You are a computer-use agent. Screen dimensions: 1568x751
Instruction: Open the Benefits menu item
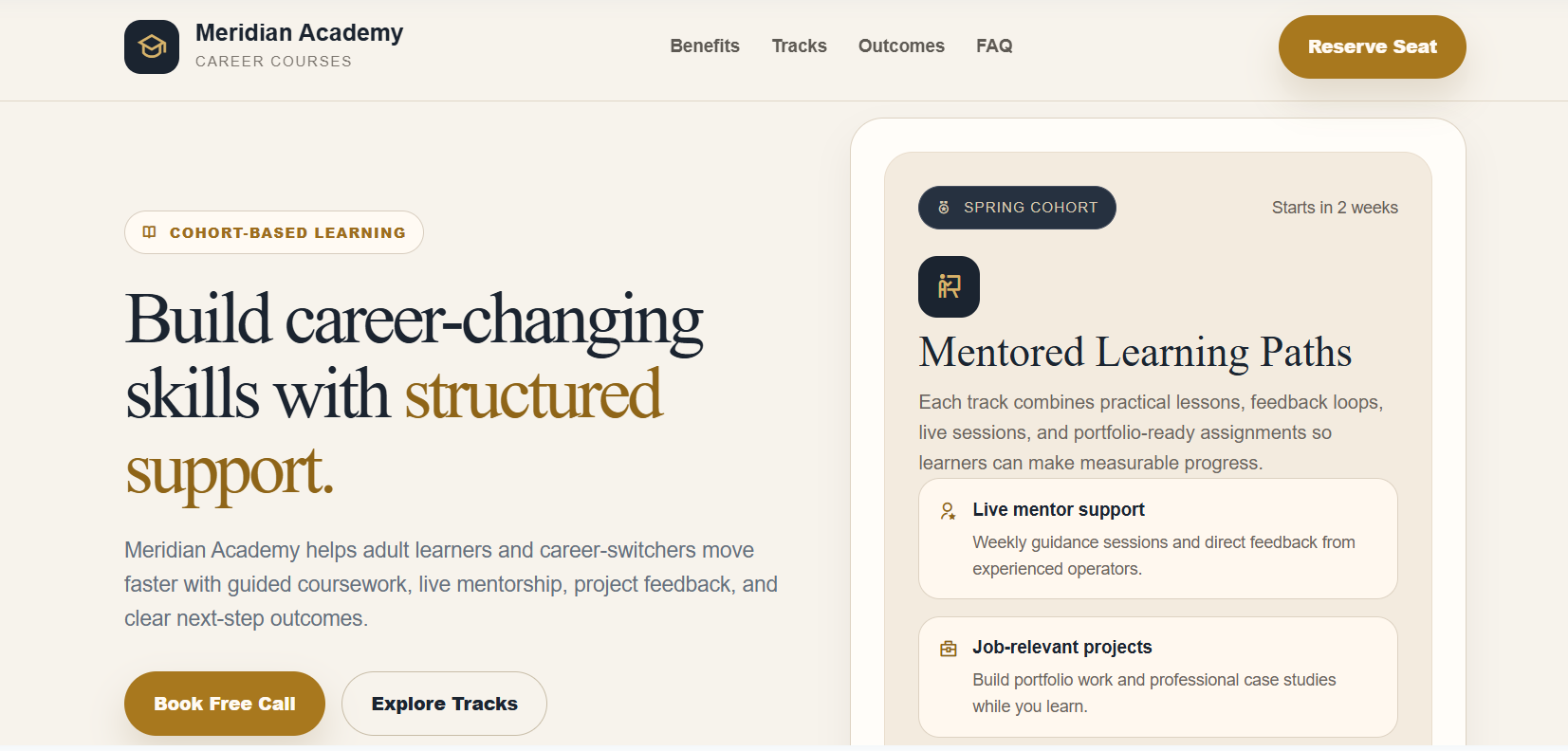click(704, 46)
